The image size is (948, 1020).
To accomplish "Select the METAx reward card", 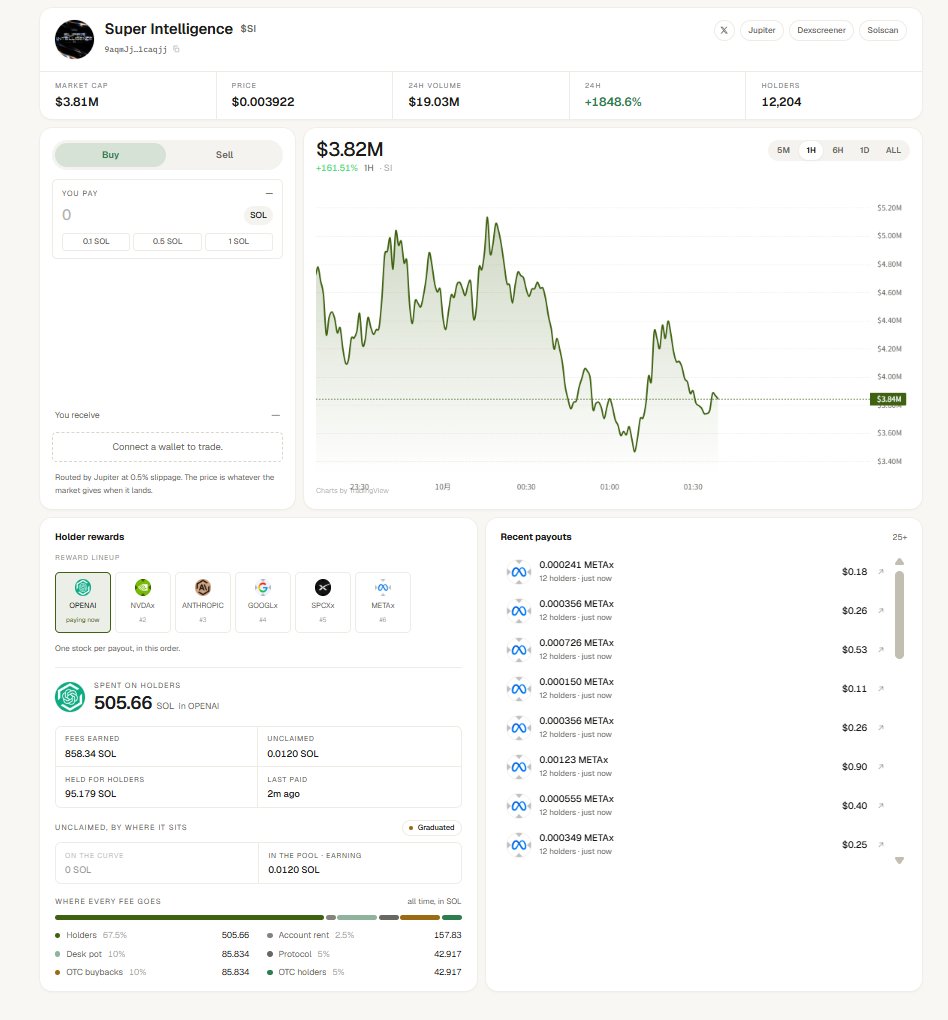I will pyautogui.click(x=383, y=602).
